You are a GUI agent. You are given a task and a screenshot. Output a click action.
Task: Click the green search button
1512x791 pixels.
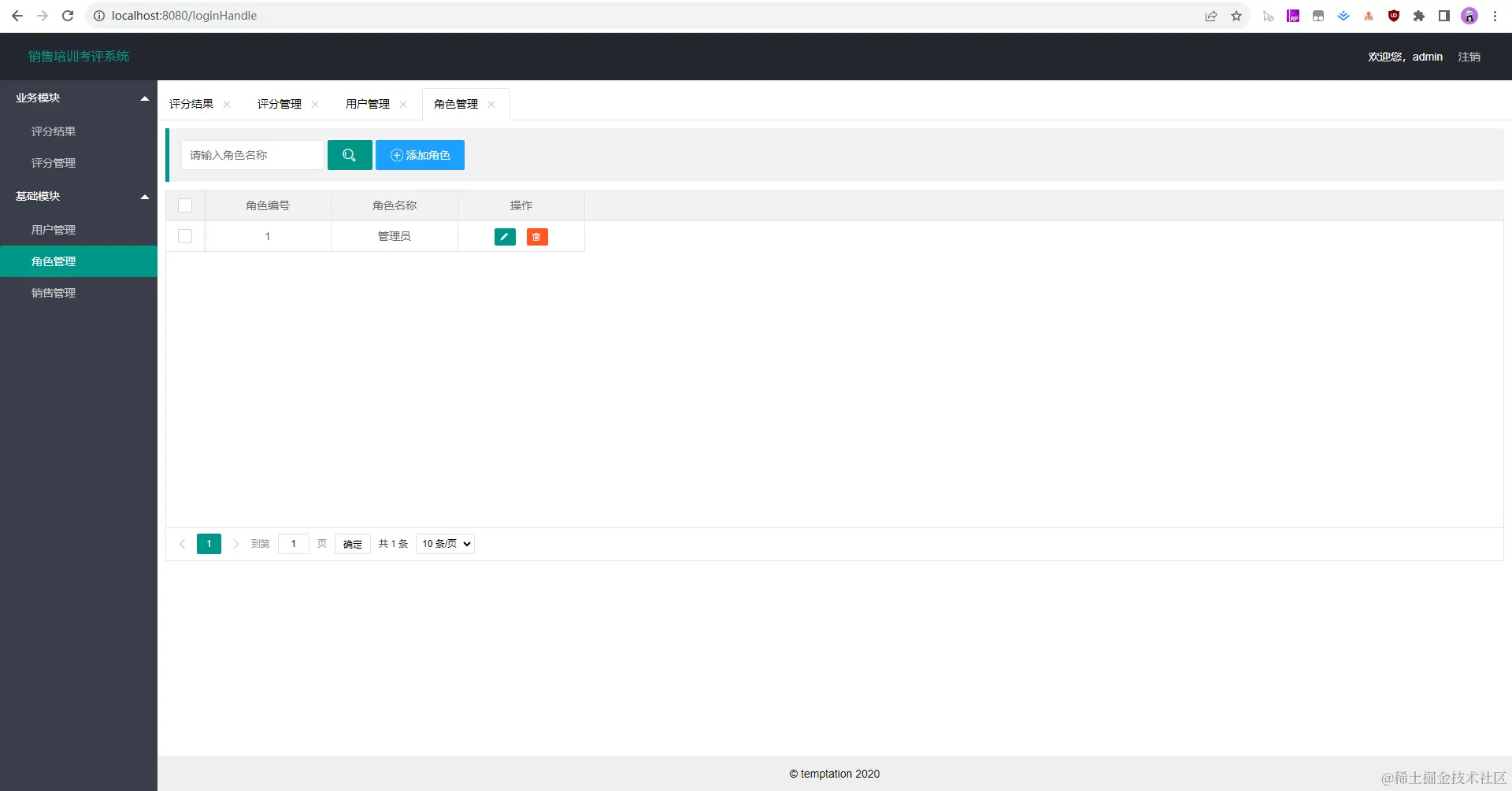pyautogui.click(x=350, y=155)
